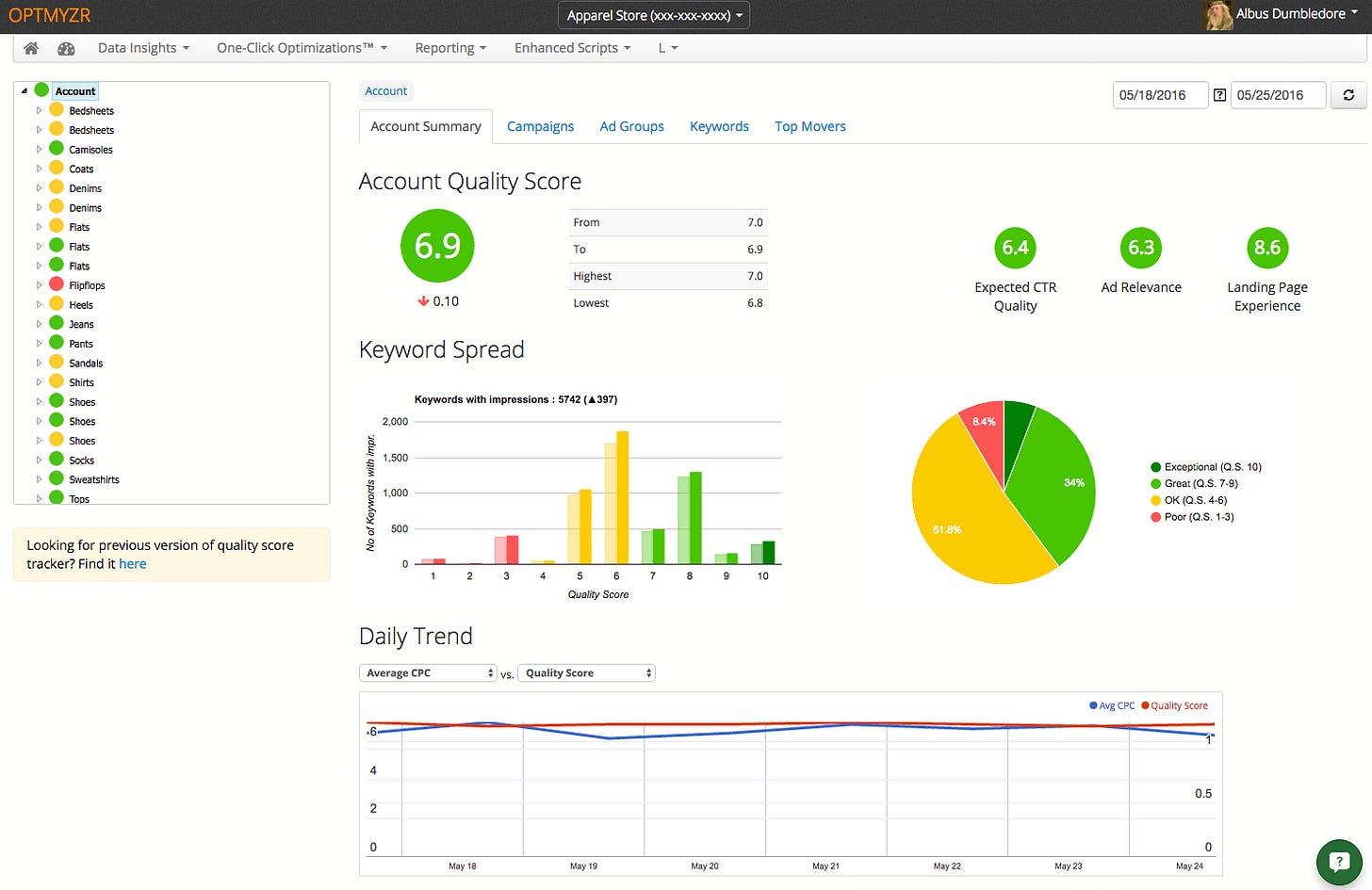The height and width of the screenshot is (890, 1372).
Task: Click the Poor (Q.S. 1-3) legend swatch
Action: click(x=1156, y=517)
